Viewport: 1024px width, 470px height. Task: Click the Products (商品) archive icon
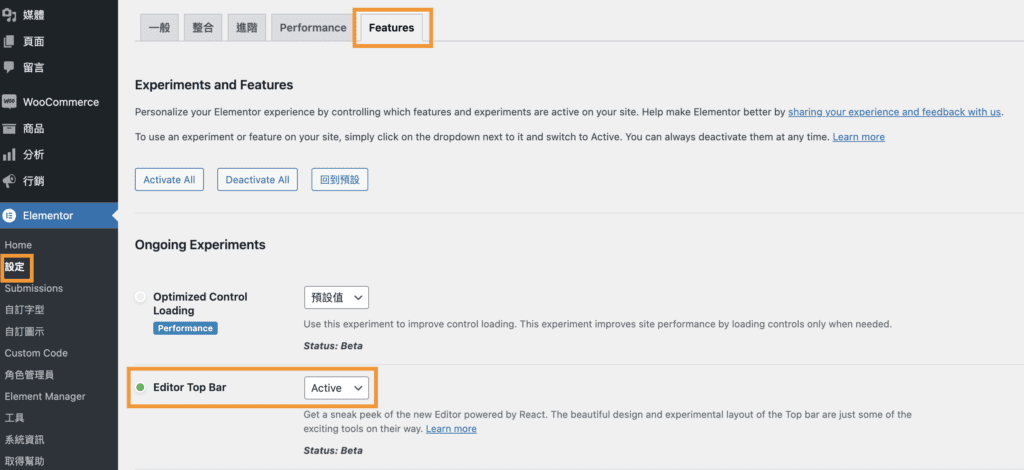[9, 128]
